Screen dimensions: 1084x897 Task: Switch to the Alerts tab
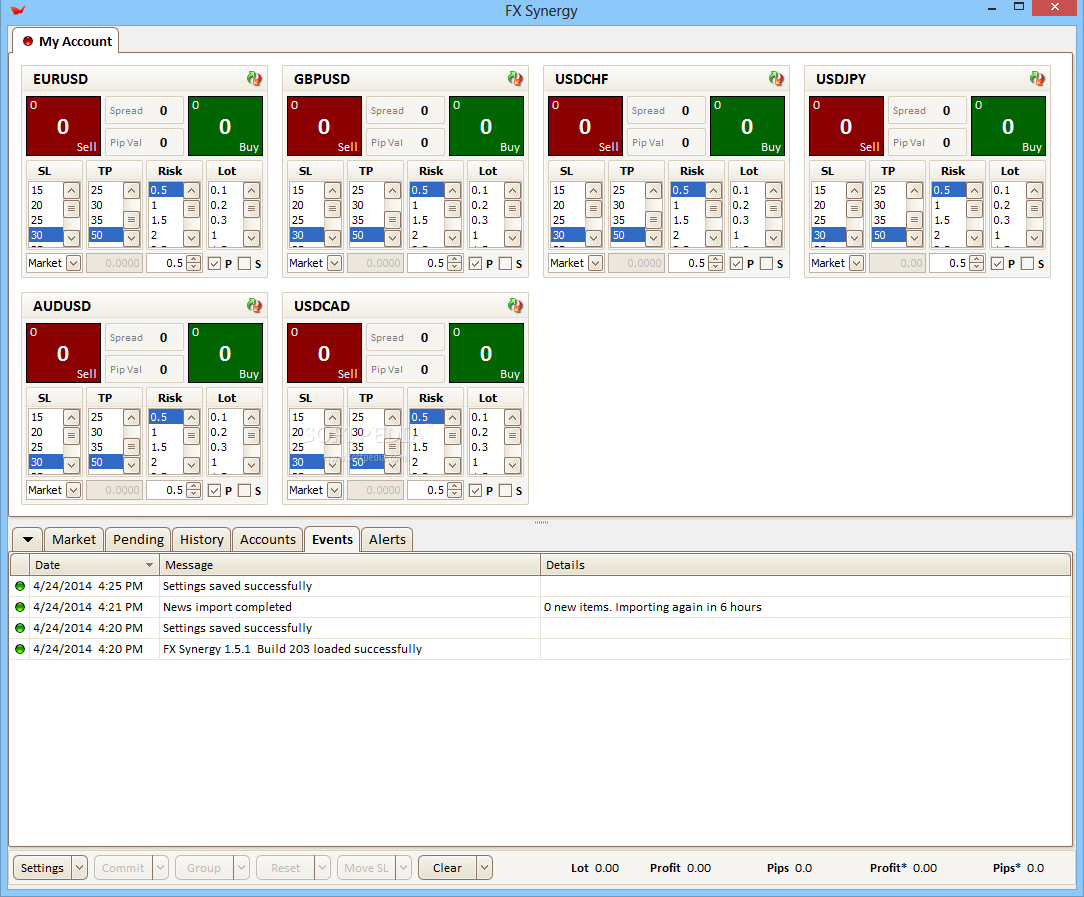pyautogui.click(x=387, y=540)
